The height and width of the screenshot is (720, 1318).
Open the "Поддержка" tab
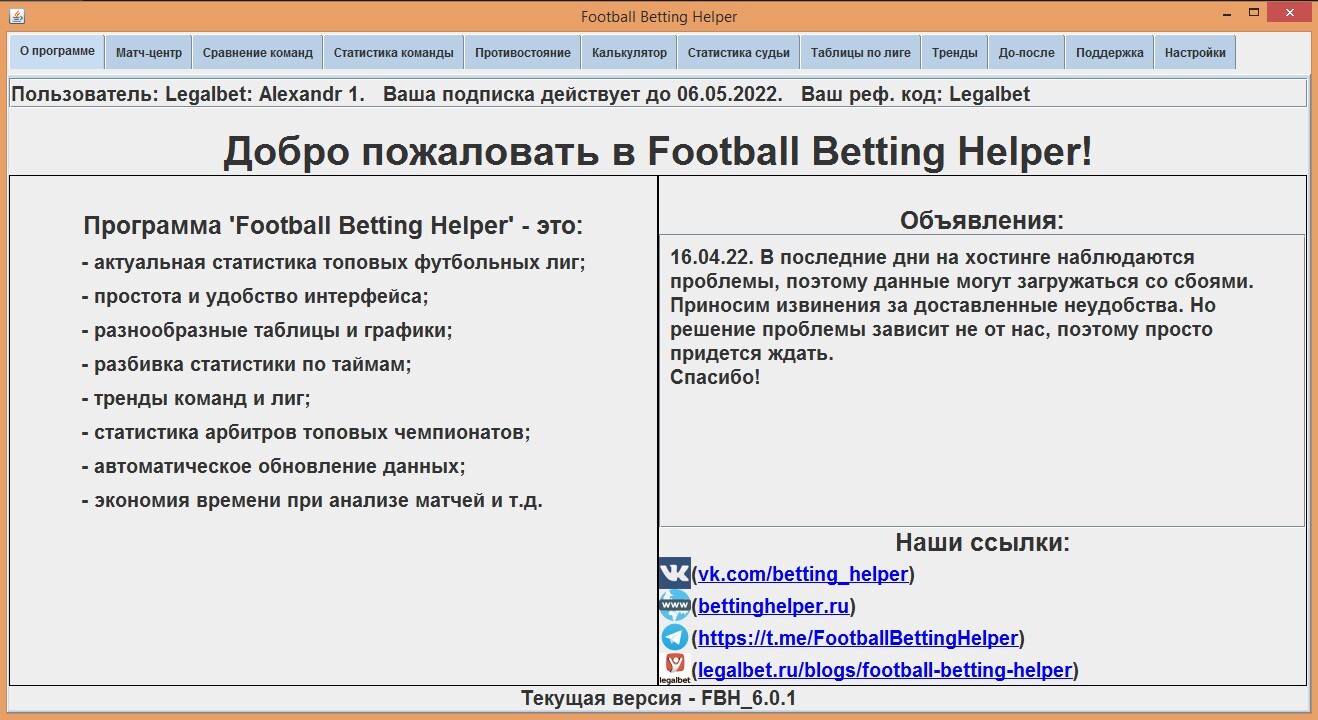pos(1110,53)
